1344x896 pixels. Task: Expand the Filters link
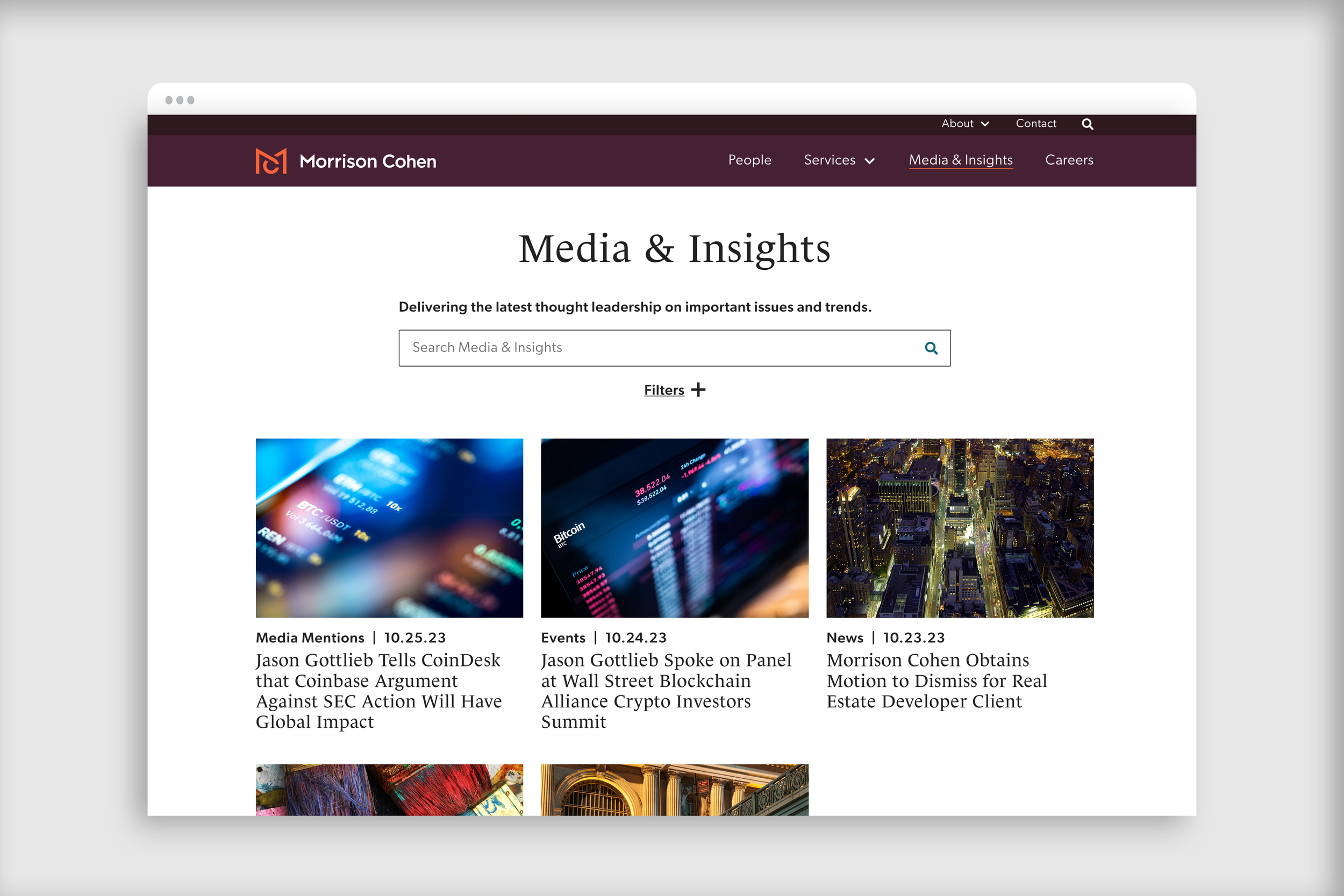pos(664,390)
